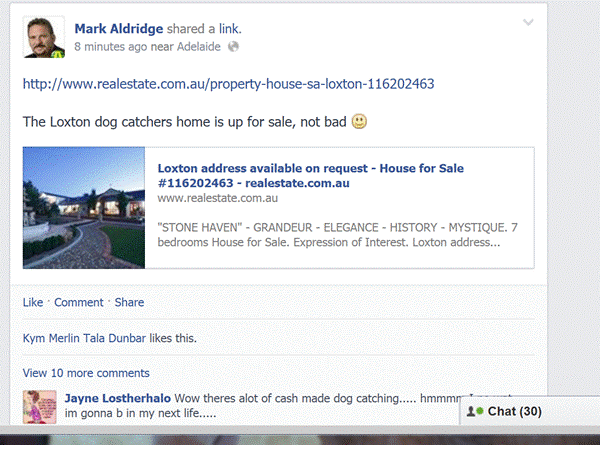Open the realestate.com.au property URL
600x457 pixels.
(x=228, y=84)
